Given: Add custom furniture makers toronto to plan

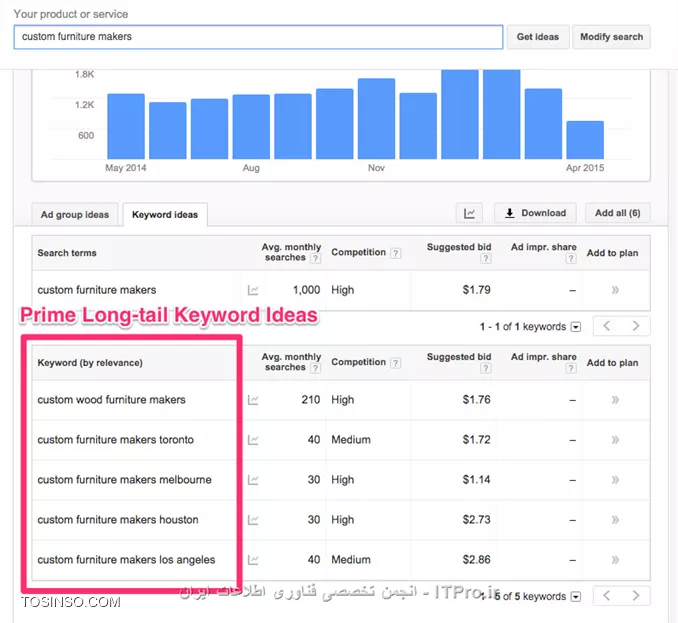Looking at the screenshot, I should pyautogui.click(x=615, y=440).
